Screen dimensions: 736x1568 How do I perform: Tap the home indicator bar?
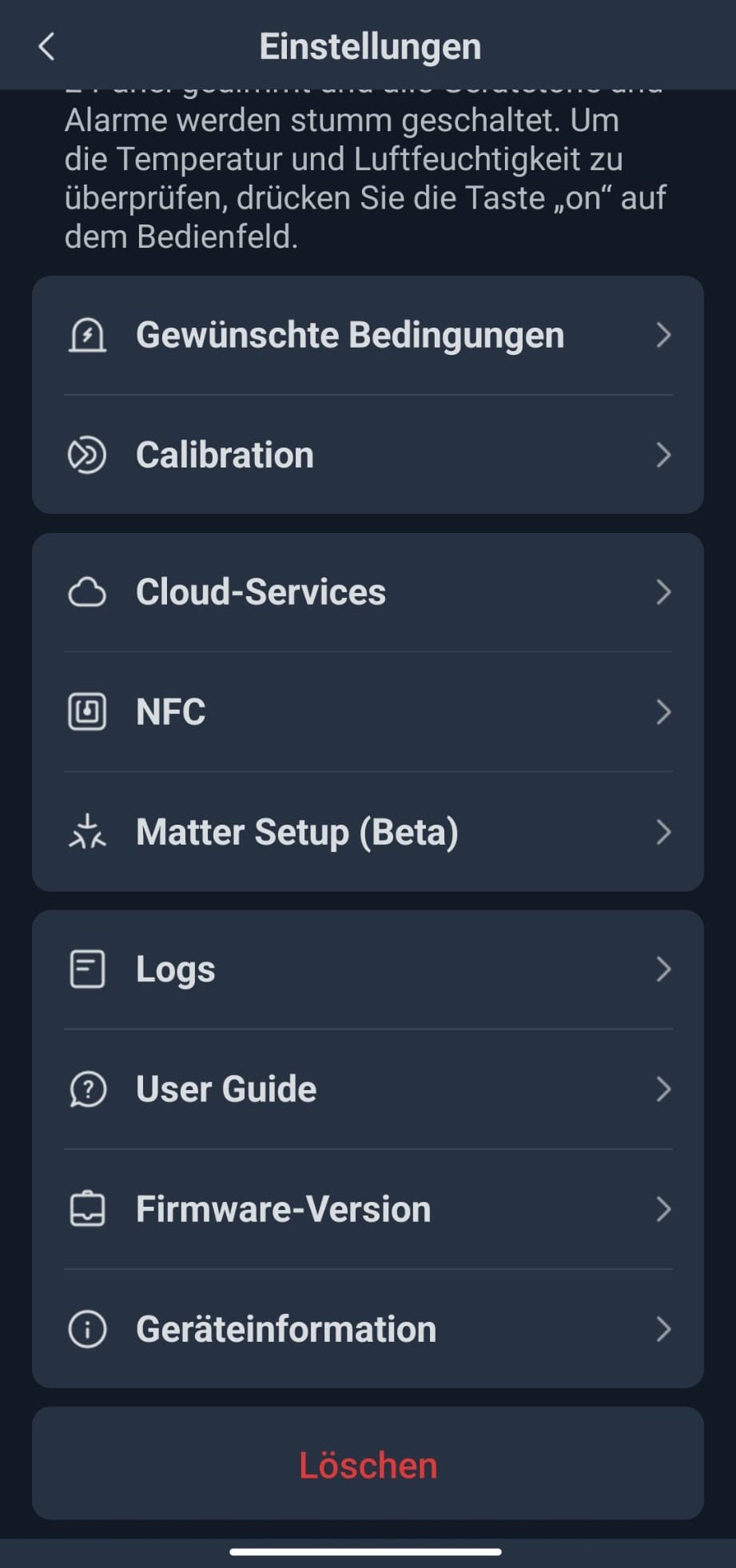click(x=366, y=1552)
